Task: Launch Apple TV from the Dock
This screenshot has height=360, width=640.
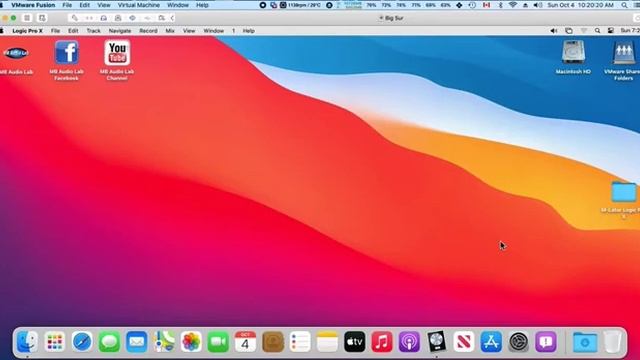Action: 355,342
